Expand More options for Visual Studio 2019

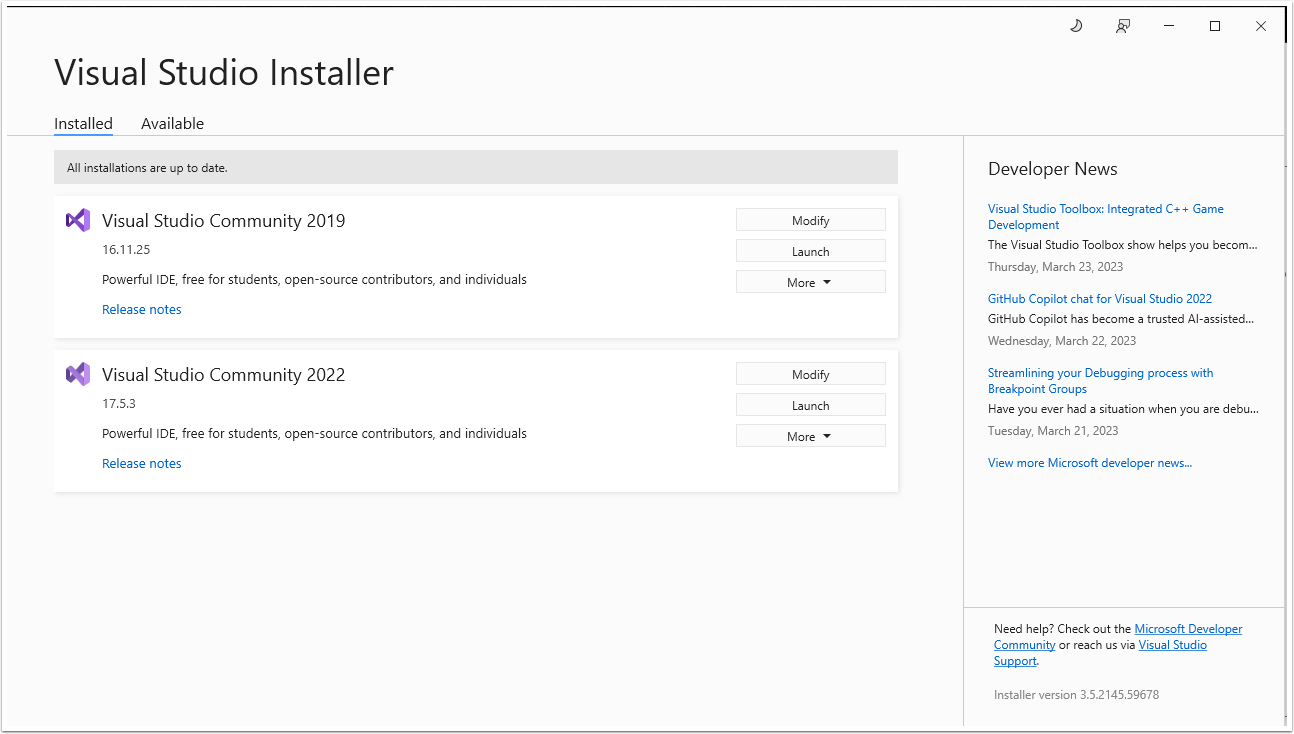click(x=811, y=282)
